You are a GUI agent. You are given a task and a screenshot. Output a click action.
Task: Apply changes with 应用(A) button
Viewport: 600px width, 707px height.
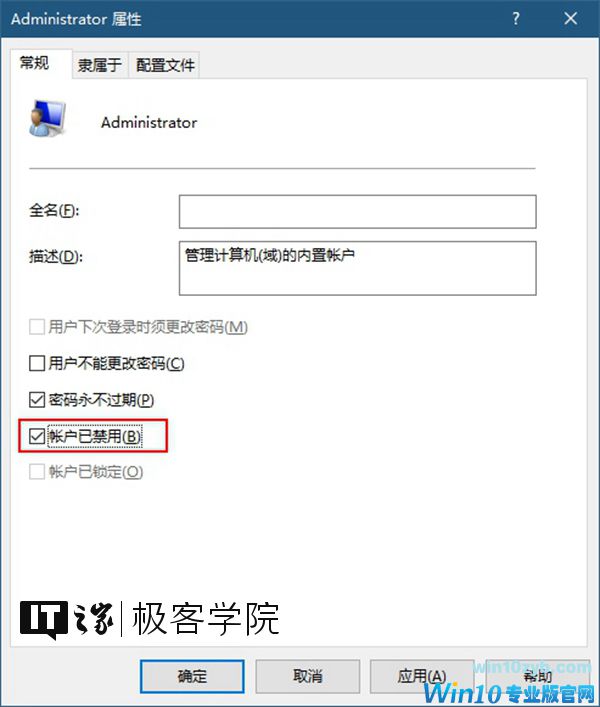tap(422, 676)
